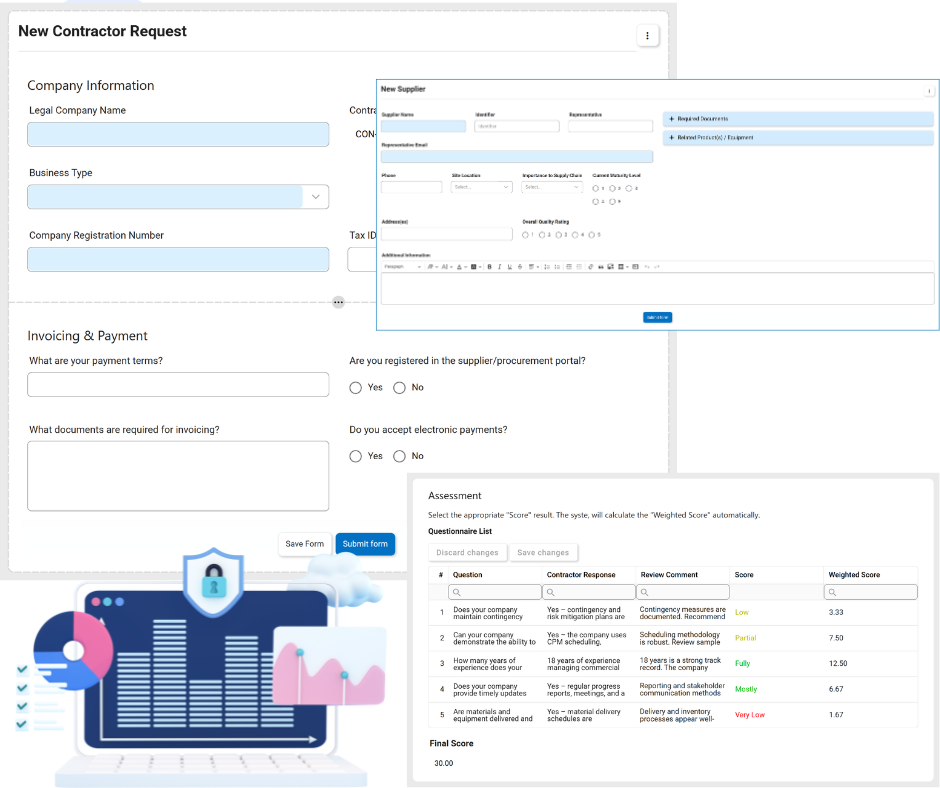The height and width of the screenshot is (788, 940).
Task: Click search icon in Question column filter
Action: (x=457, y=592)
